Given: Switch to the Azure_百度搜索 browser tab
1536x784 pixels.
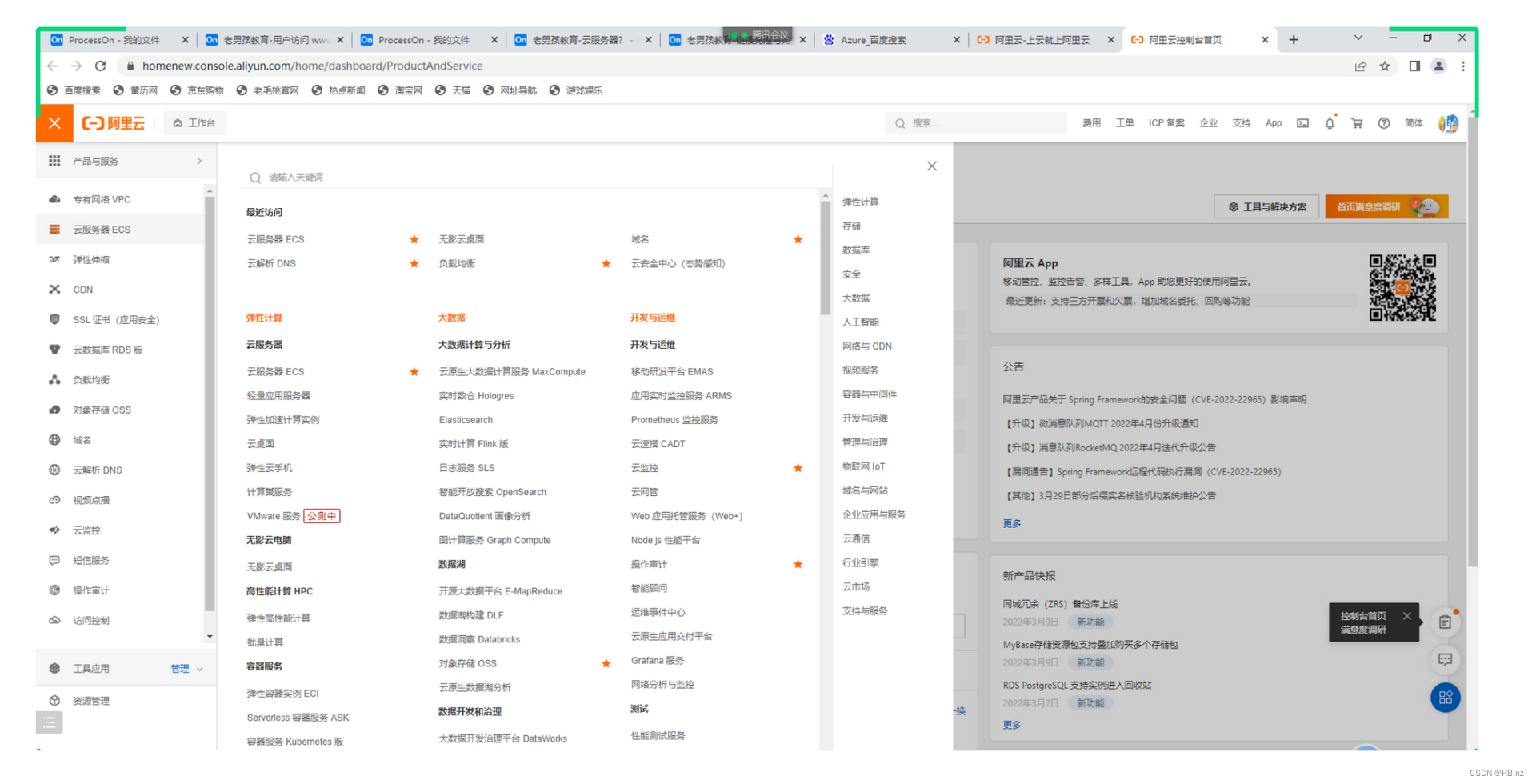Looking at the screenshot, I should click(x=890, y=39).
